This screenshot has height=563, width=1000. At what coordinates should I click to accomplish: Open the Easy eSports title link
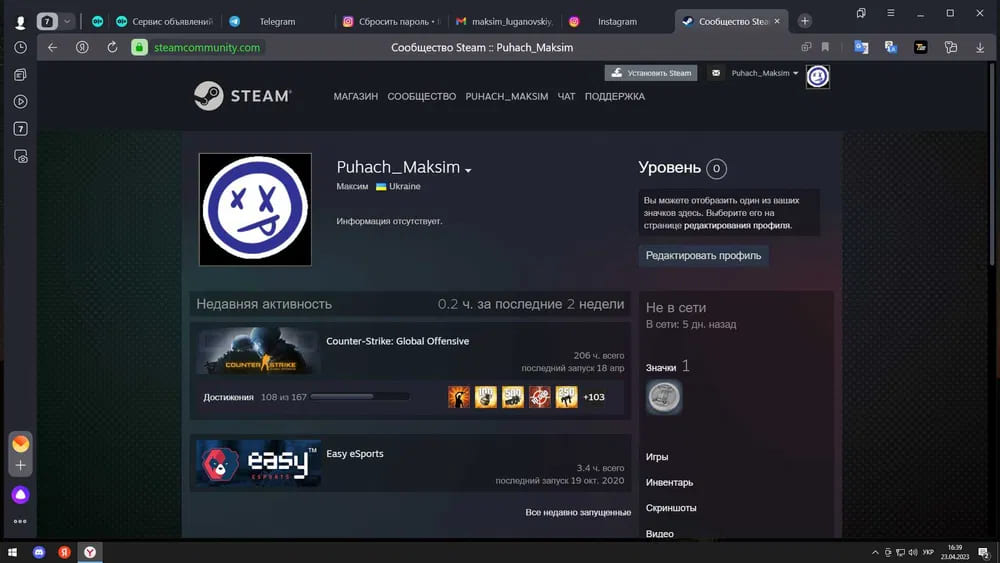[x=355, y=453]
